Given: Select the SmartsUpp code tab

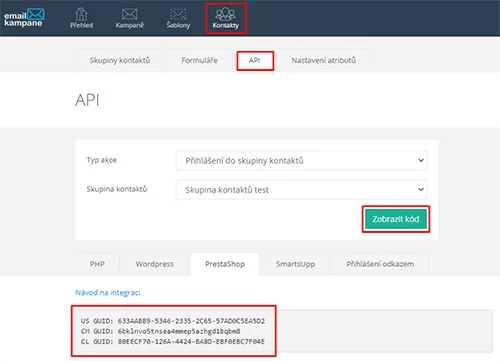Looking at the screenshot, I should [295, 264].
